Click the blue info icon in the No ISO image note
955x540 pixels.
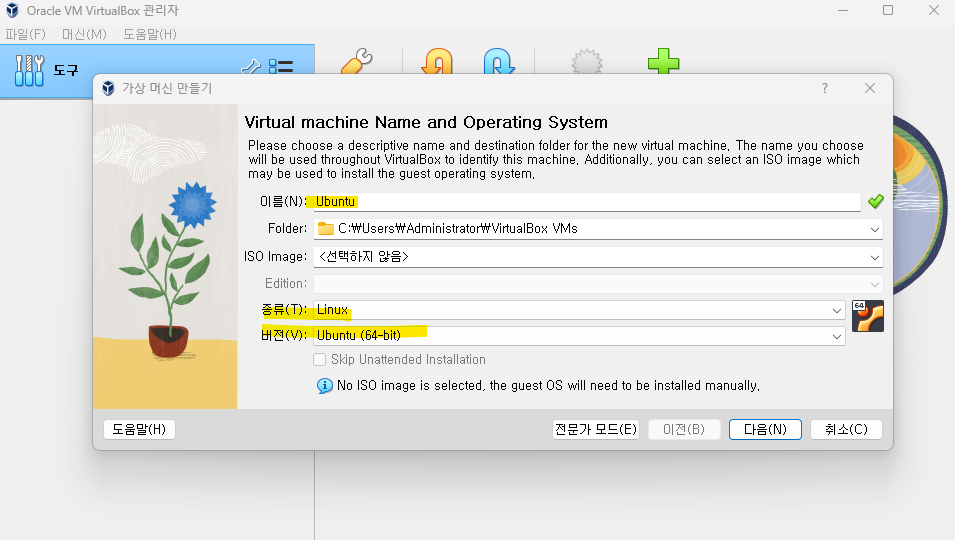325,385
